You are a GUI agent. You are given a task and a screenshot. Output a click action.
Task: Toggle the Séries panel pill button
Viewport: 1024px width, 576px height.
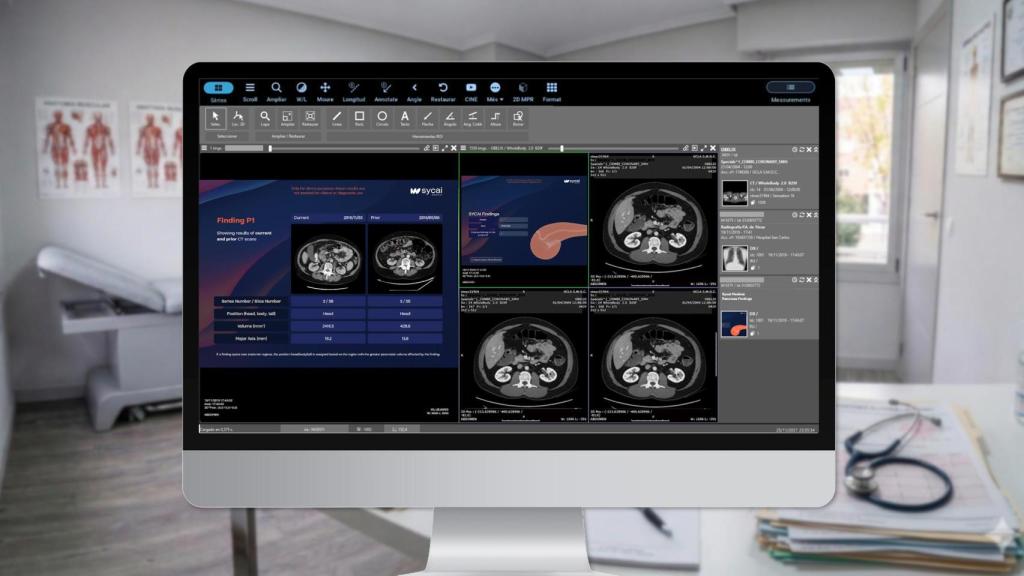(x=218, y=88)
